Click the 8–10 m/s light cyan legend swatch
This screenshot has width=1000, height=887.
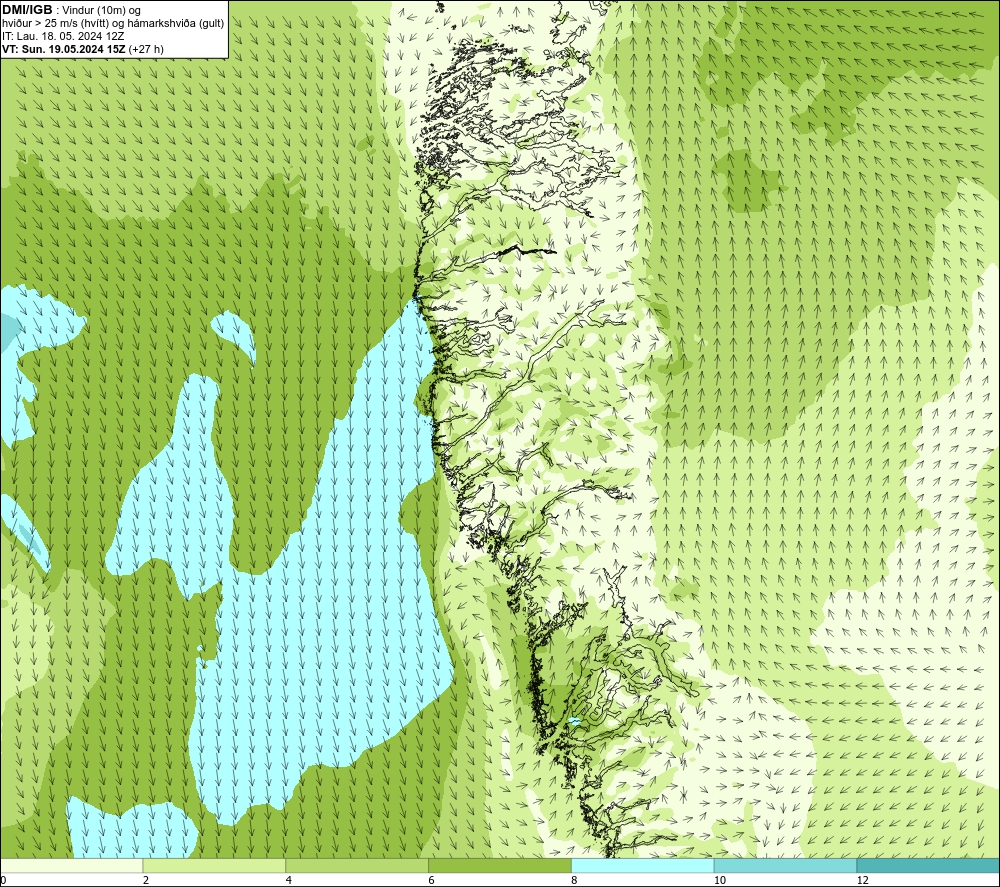click(642, 865)
